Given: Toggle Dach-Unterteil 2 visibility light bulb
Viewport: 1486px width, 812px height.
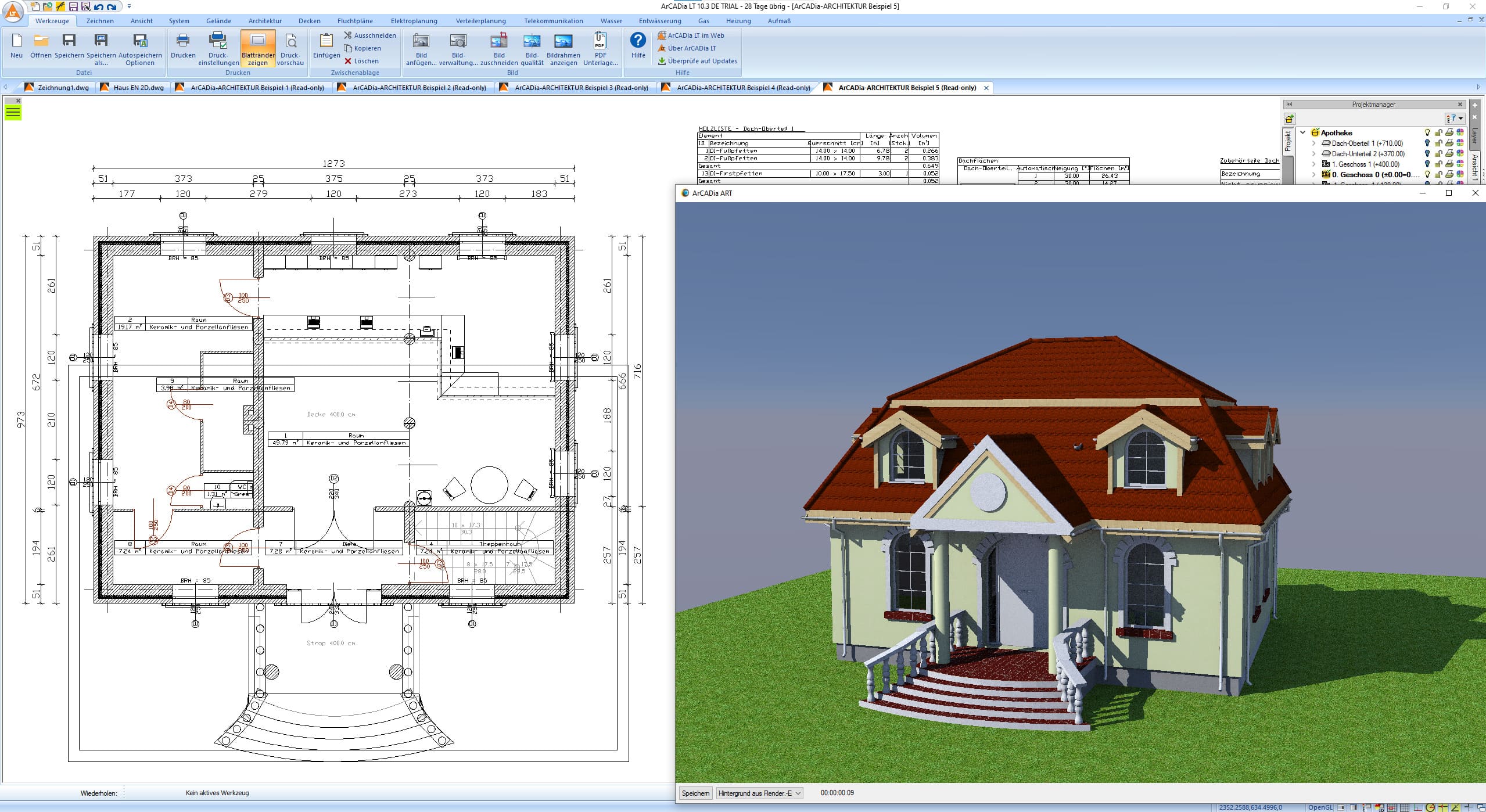Looking at the screenshot, I should point(1427,154).
